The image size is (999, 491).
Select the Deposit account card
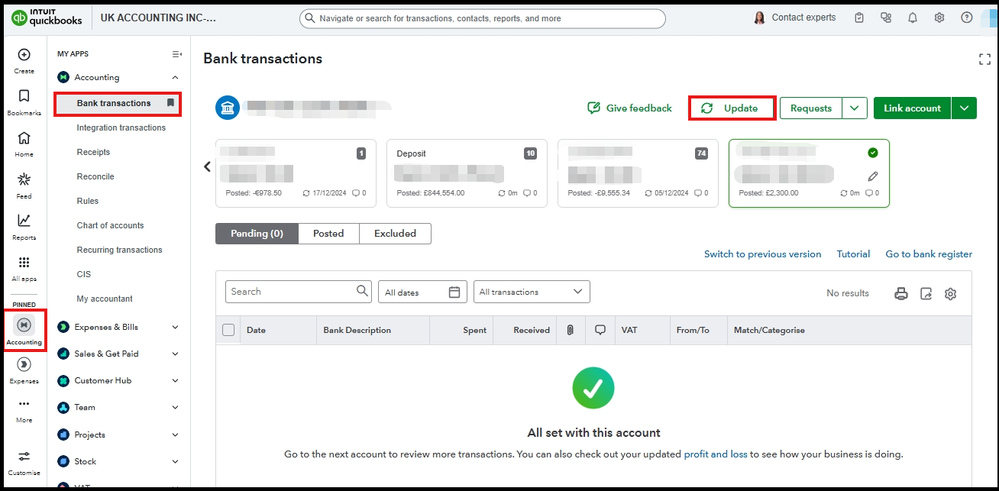coord(467,173)
